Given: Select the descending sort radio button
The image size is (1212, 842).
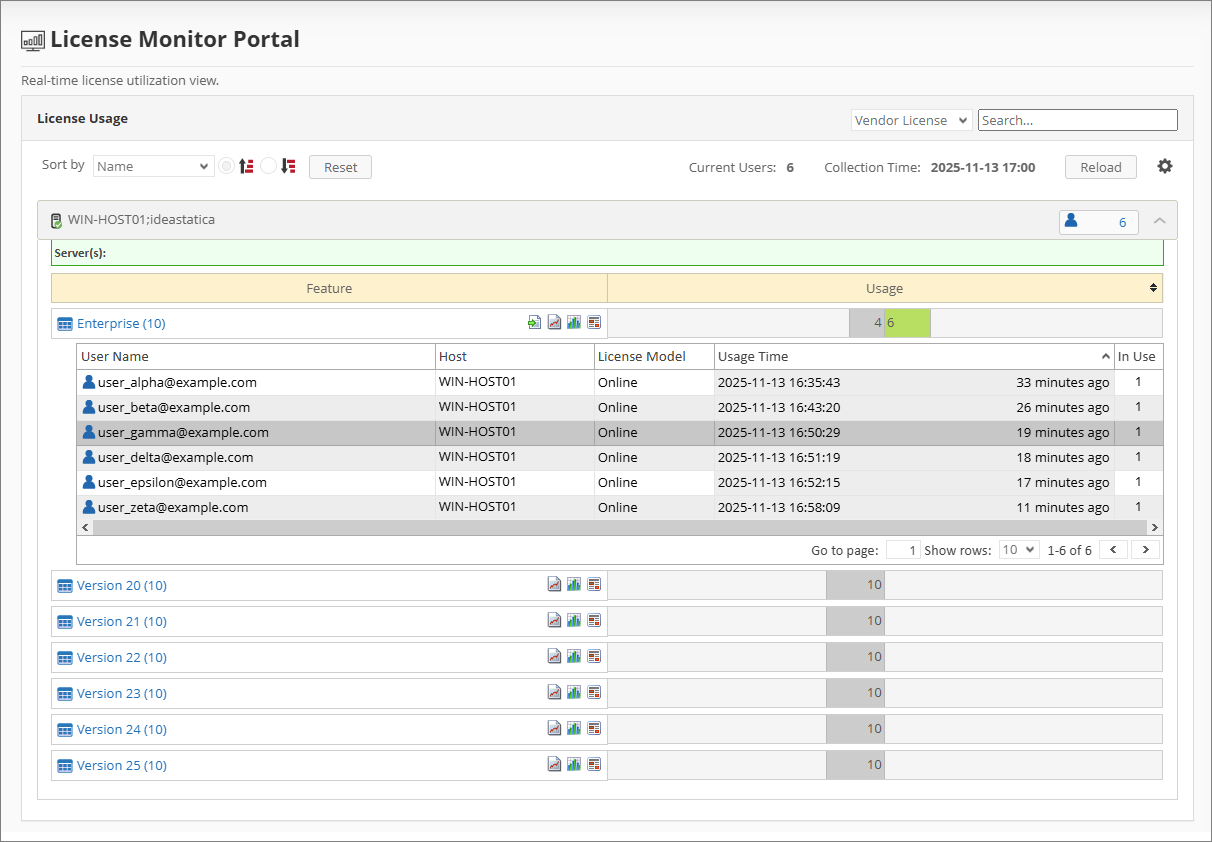Looking at the screenshot, I should point(268,166).
